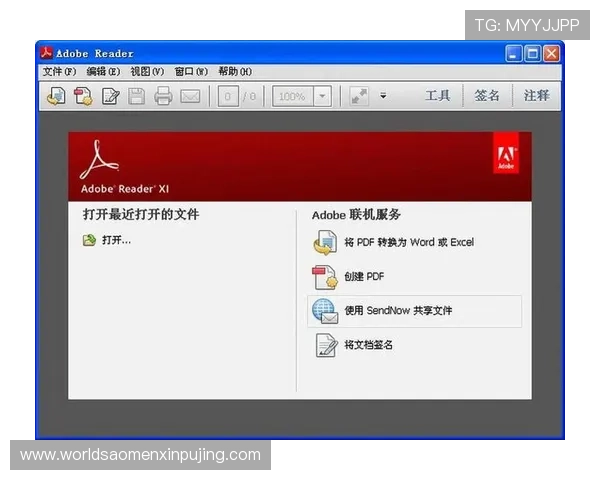Click the 将文档签名 link
The width and height of the screenshot is (600, 480).
click(x=368, y=345)
